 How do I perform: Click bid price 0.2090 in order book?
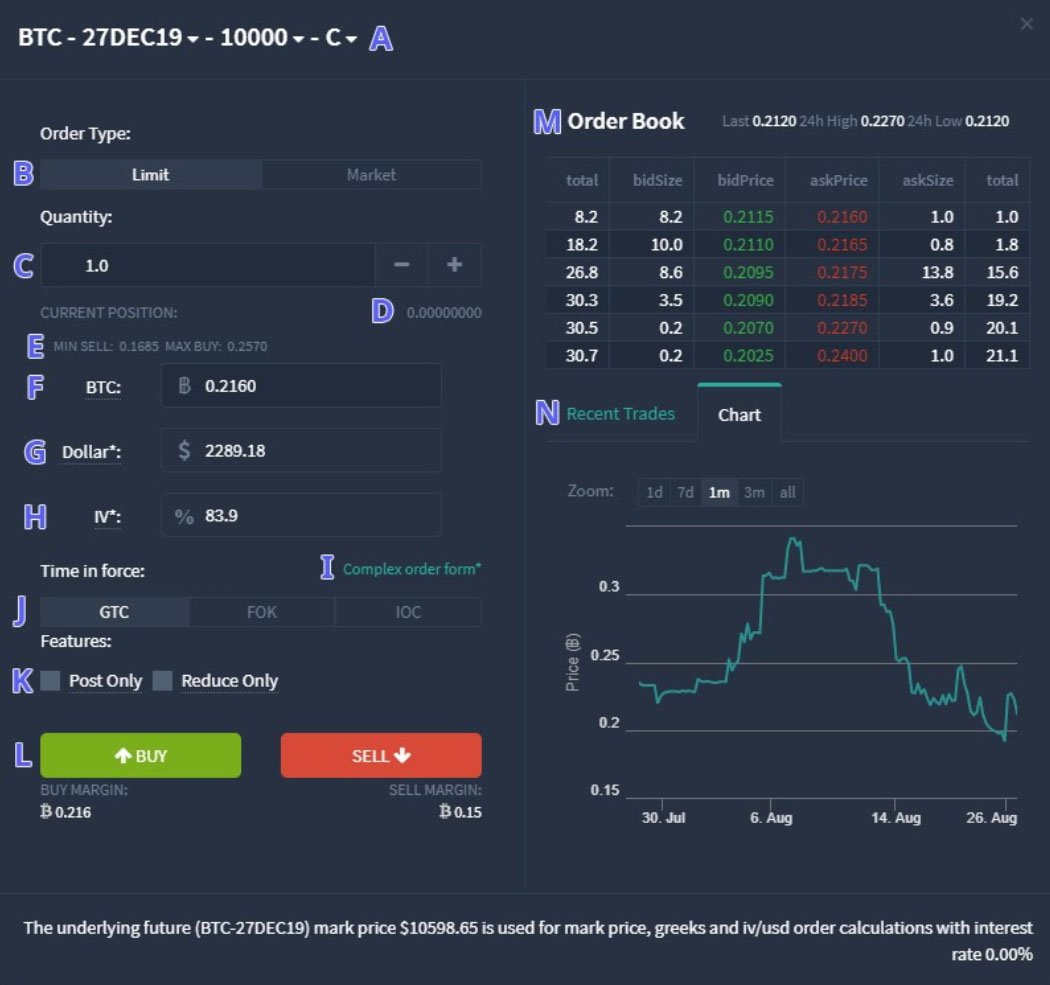pos(748,301)
